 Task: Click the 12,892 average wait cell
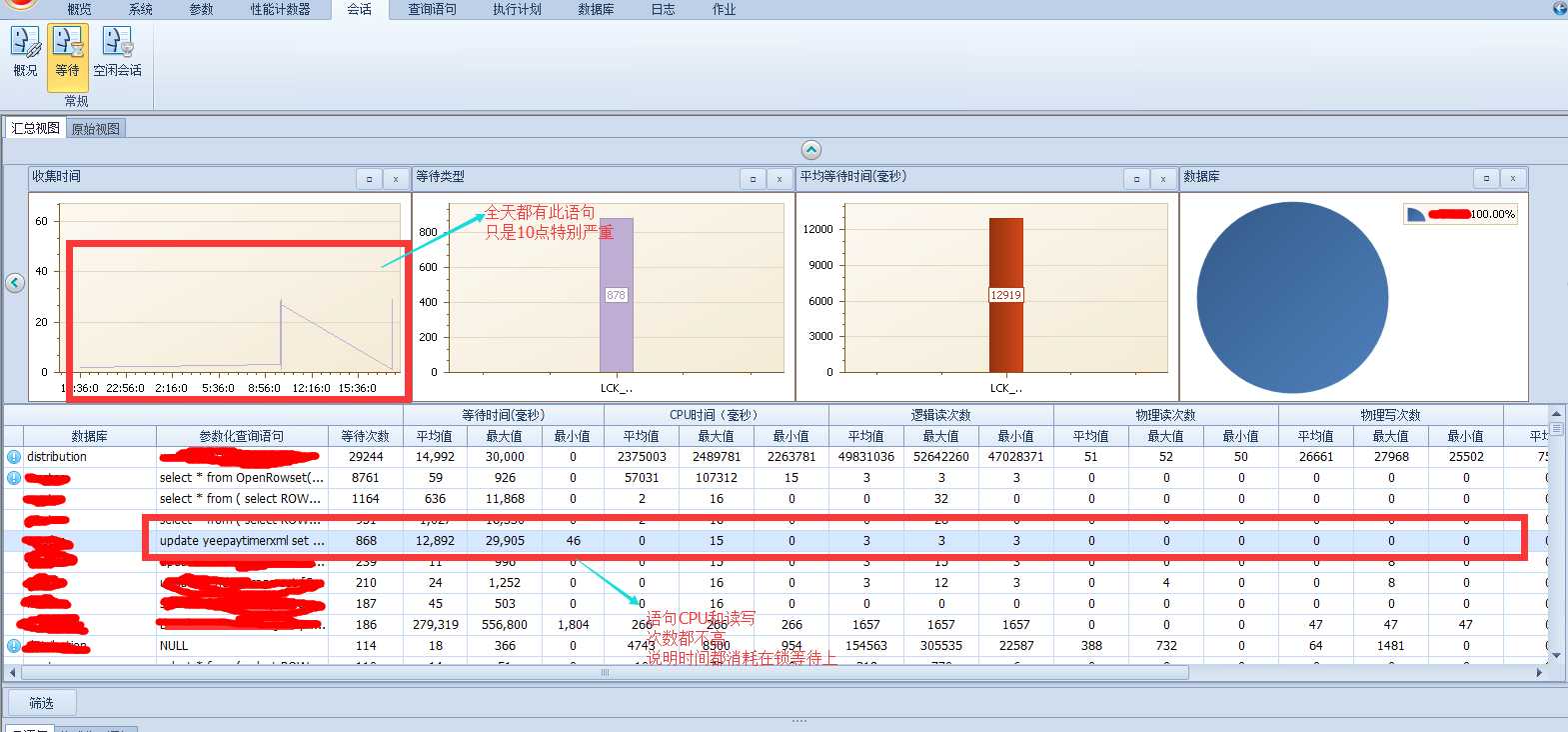tap(435, 541)
